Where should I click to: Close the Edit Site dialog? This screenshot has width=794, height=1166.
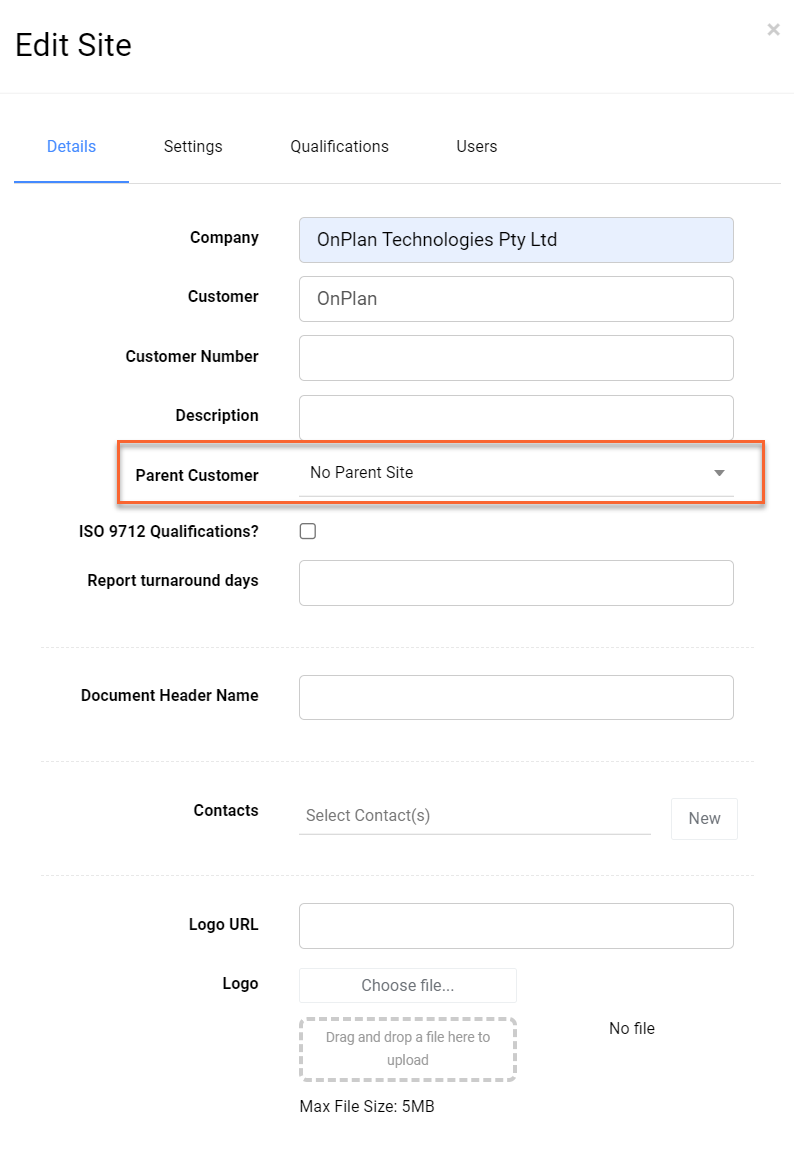[x=773, y=30]
